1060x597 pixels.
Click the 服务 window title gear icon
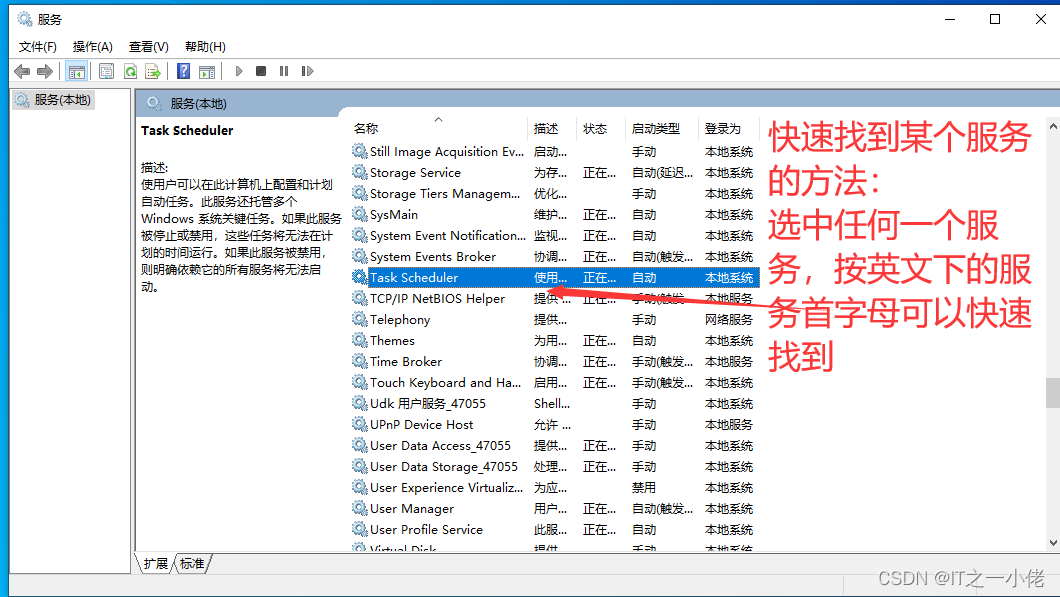(25, 19)
